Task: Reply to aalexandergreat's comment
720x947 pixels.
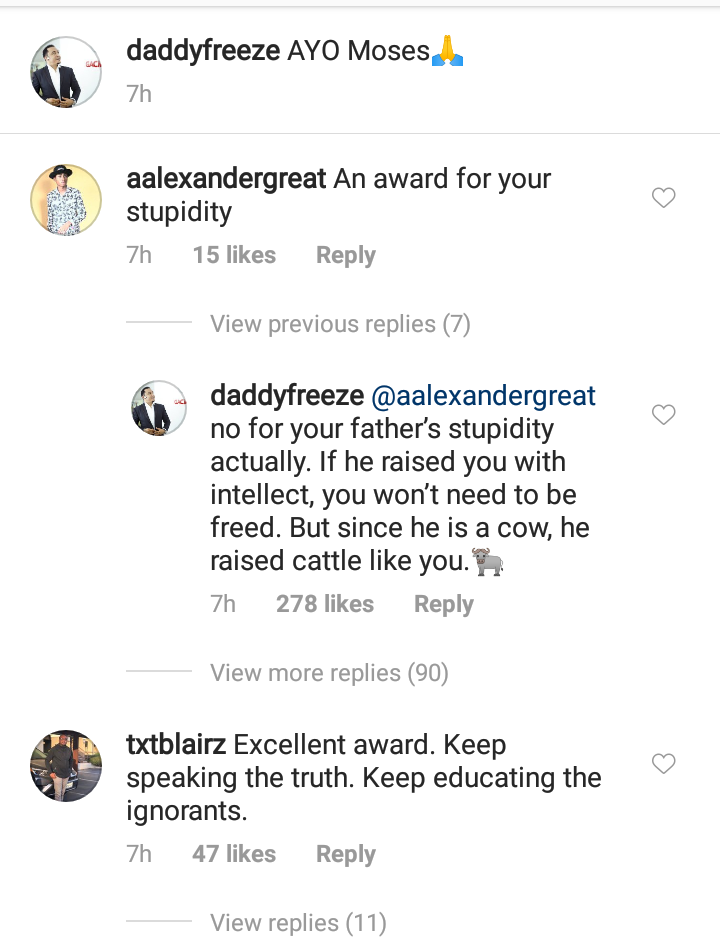Action: [346, 255]
